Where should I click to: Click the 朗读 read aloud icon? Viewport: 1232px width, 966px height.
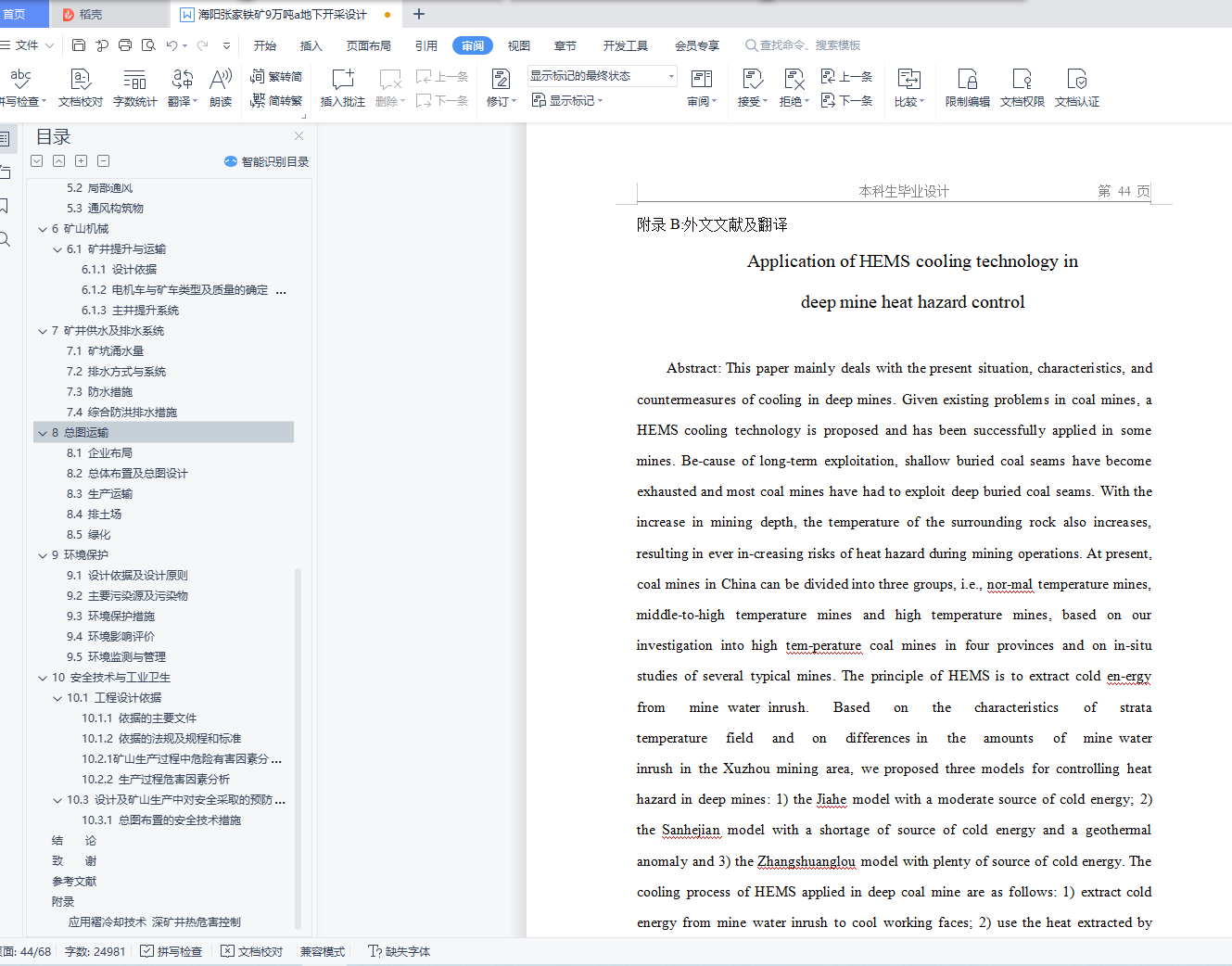(x=221, y=88)
